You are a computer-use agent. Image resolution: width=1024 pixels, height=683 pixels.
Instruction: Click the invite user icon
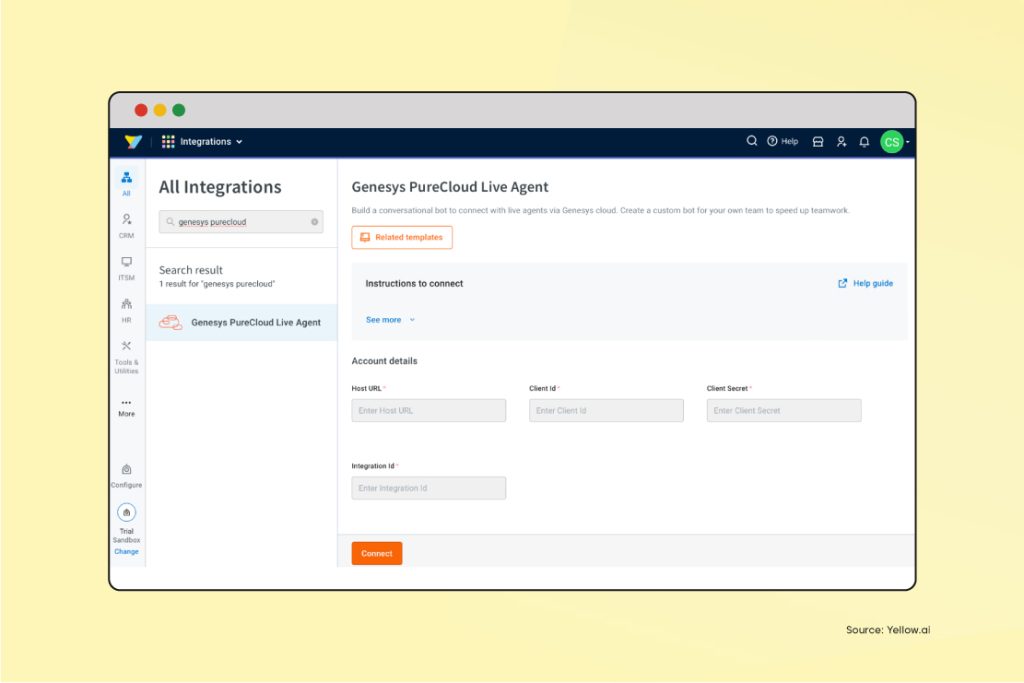tap(841, 142)
